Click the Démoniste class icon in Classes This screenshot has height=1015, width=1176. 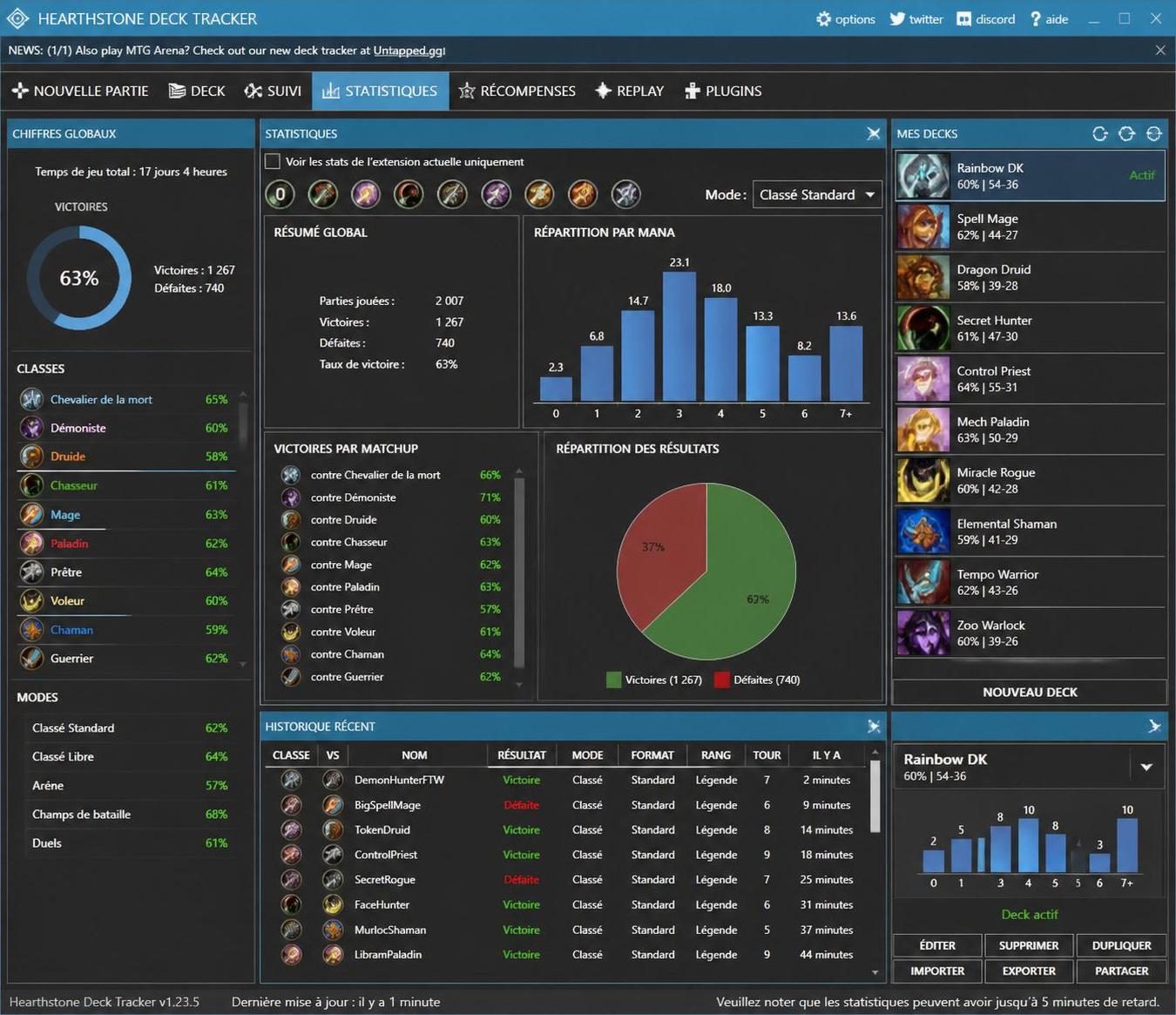pyautogui.click(x=31, y=428)
